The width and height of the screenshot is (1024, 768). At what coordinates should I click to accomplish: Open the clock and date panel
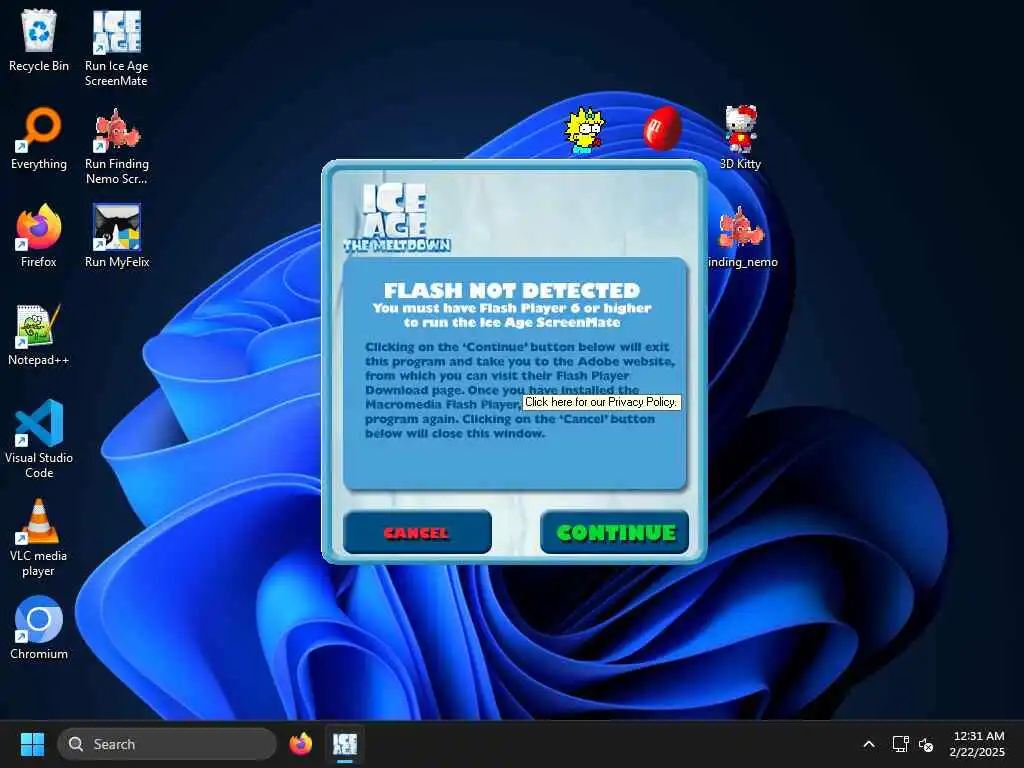978,744
